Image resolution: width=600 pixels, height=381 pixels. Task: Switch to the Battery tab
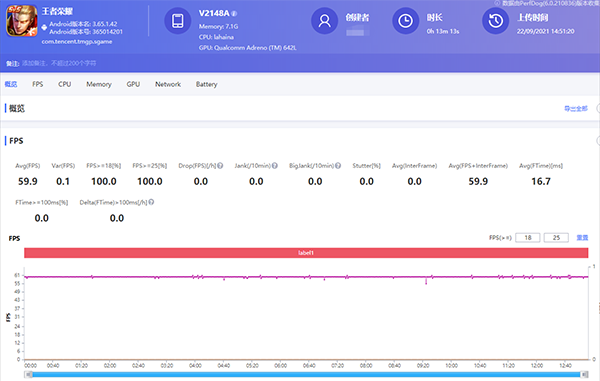tap(206, 84)
